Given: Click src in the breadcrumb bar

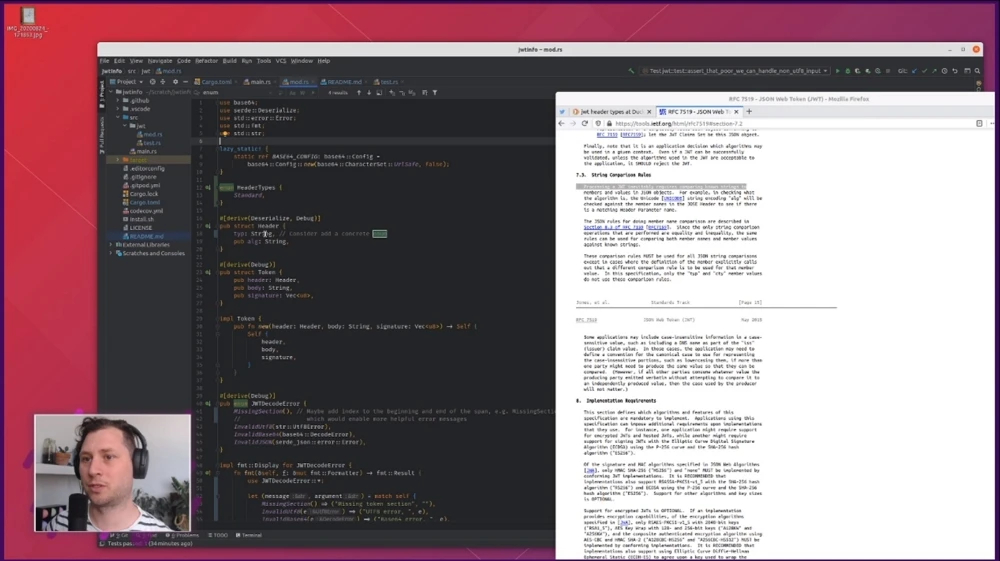Looking at the screenshot, I should tap(131, 71).
